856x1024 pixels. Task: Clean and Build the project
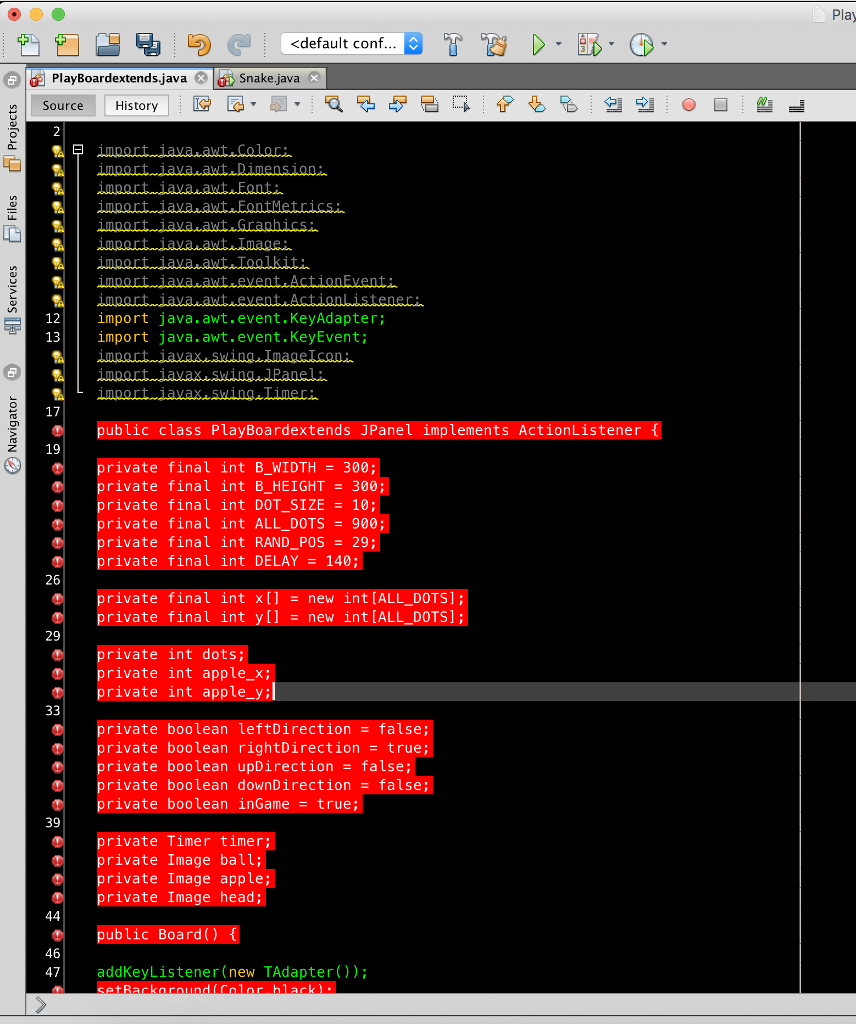493,44
